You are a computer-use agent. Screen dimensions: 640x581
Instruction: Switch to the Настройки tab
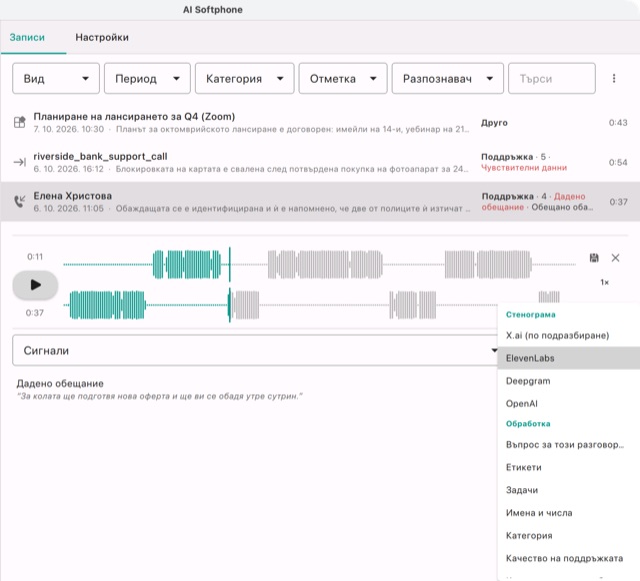click(102, 37)
